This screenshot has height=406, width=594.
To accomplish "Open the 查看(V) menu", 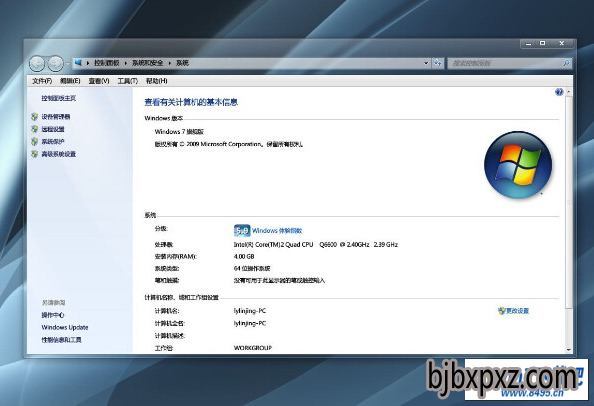I will tap(99, 81).
